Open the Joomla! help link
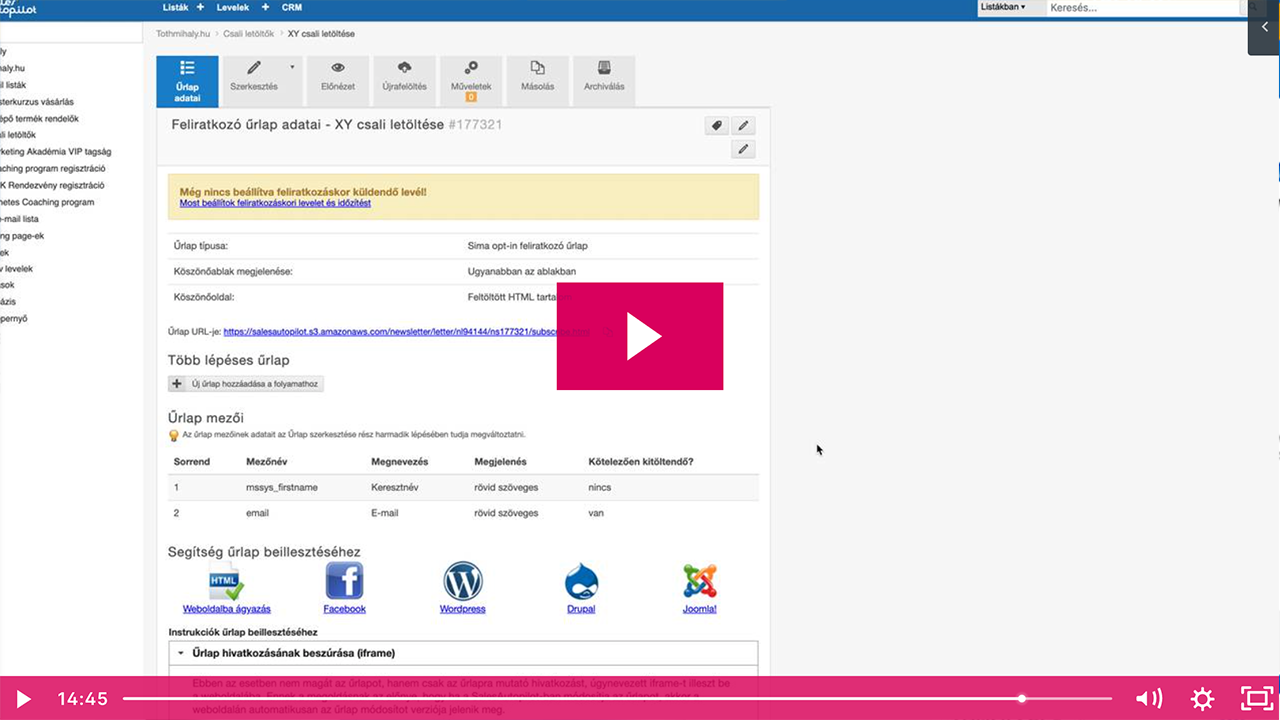This screenshot has height=720, width=1280. pyautogui.click(x=700, y=609)
